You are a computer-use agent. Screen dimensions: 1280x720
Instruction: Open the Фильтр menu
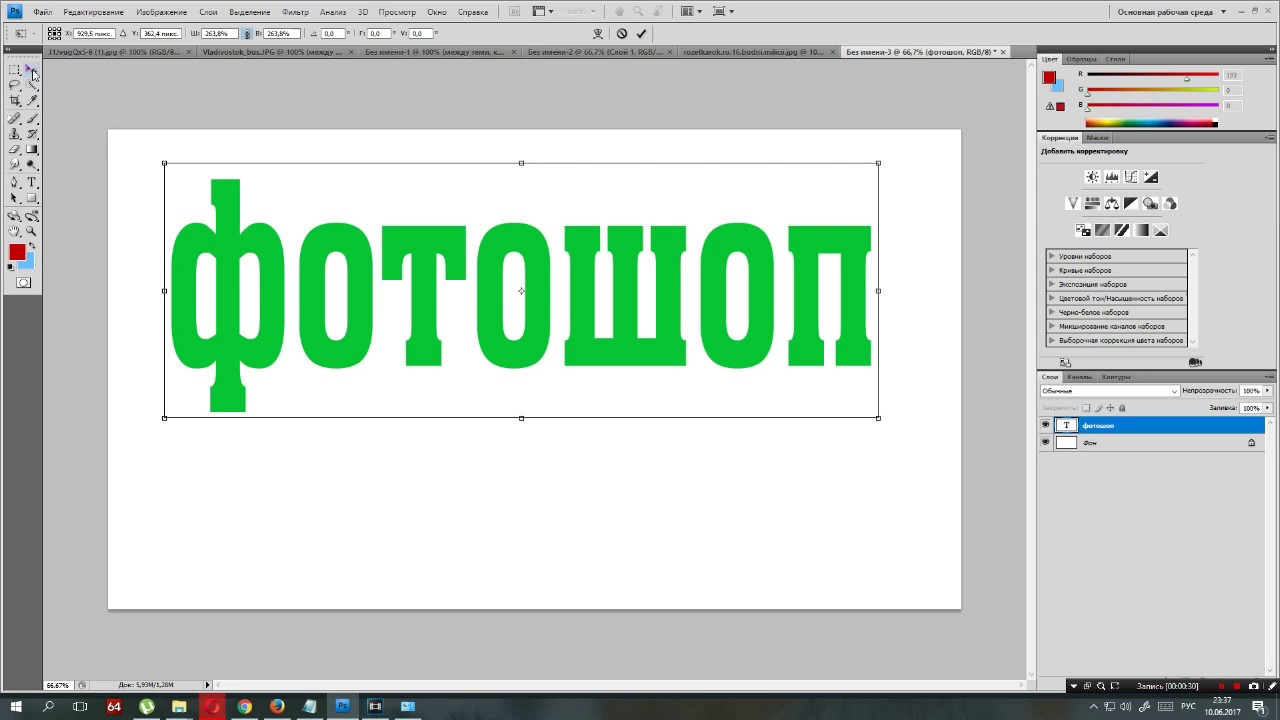295,12
